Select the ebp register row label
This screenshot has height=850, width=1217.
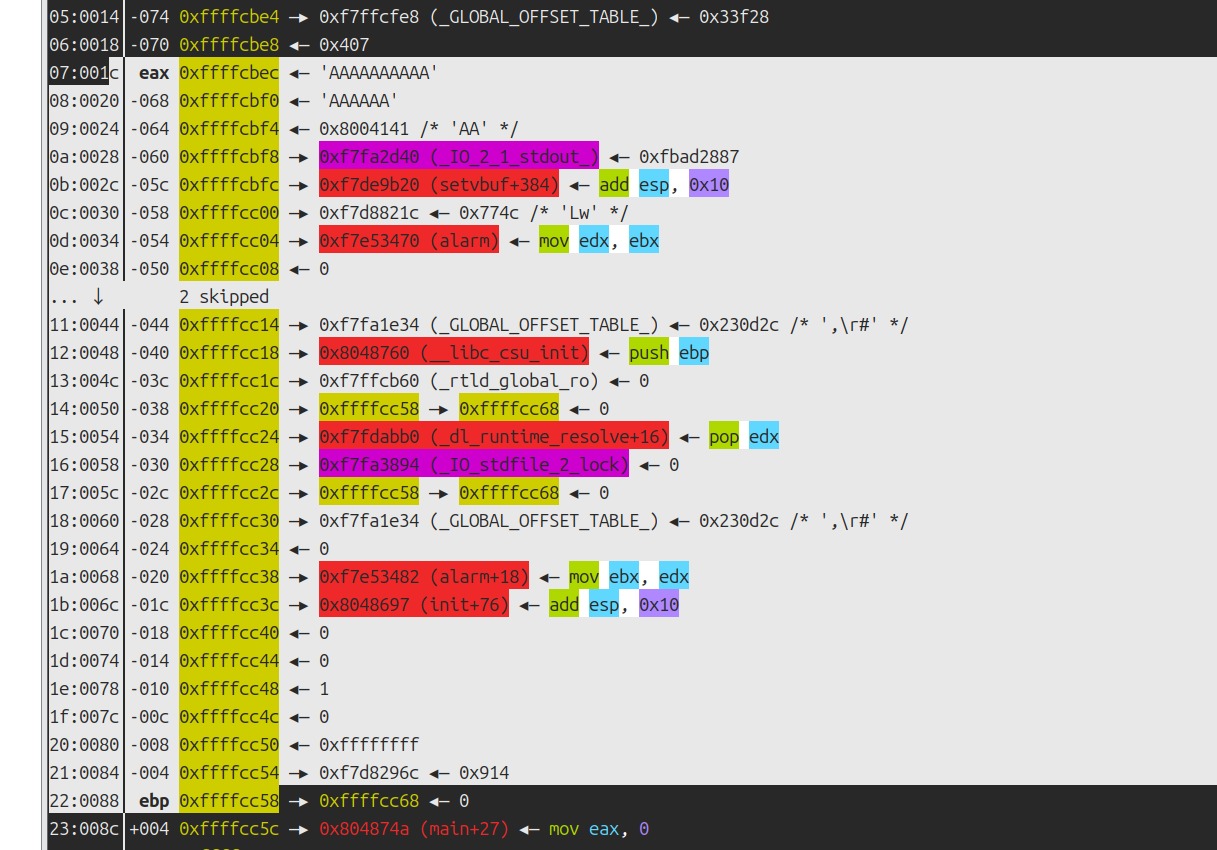[x=153, y=800]
